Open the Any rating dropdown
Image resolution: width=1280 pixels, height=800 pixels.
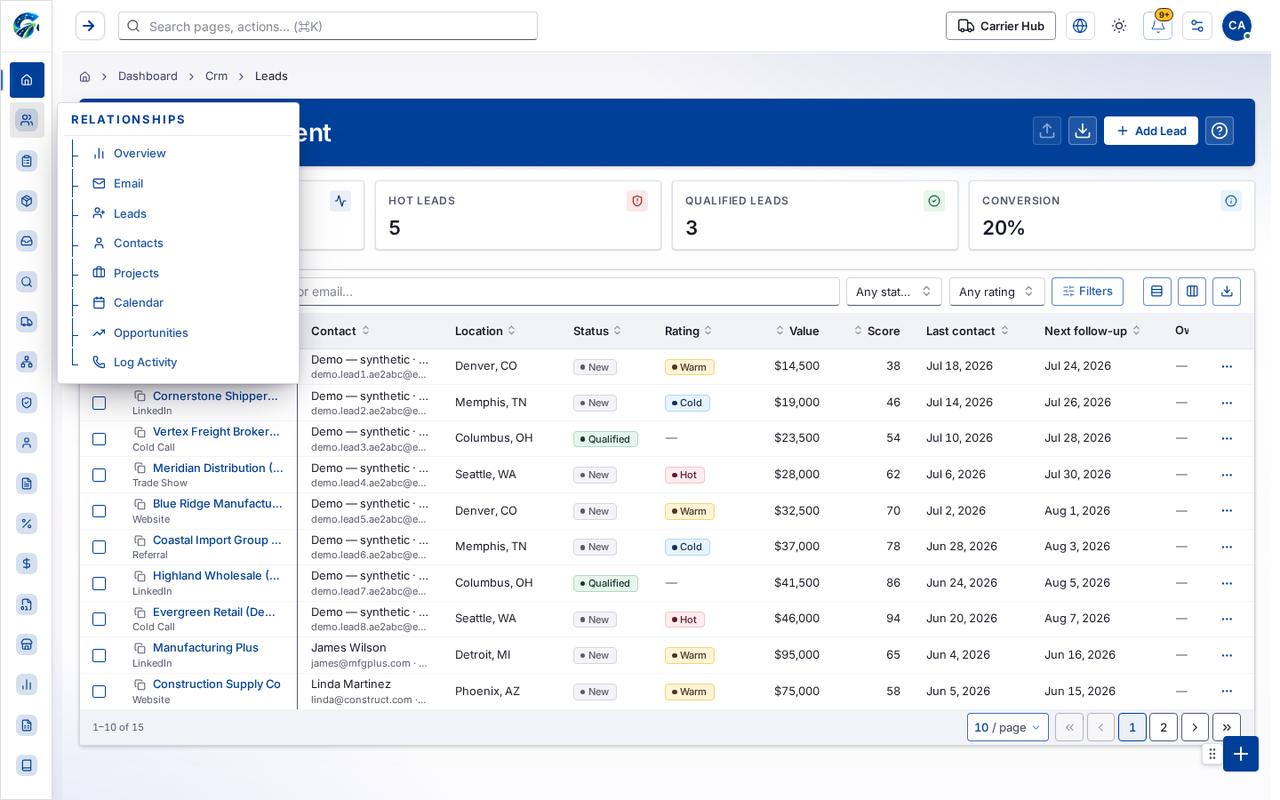pos(997,291)
